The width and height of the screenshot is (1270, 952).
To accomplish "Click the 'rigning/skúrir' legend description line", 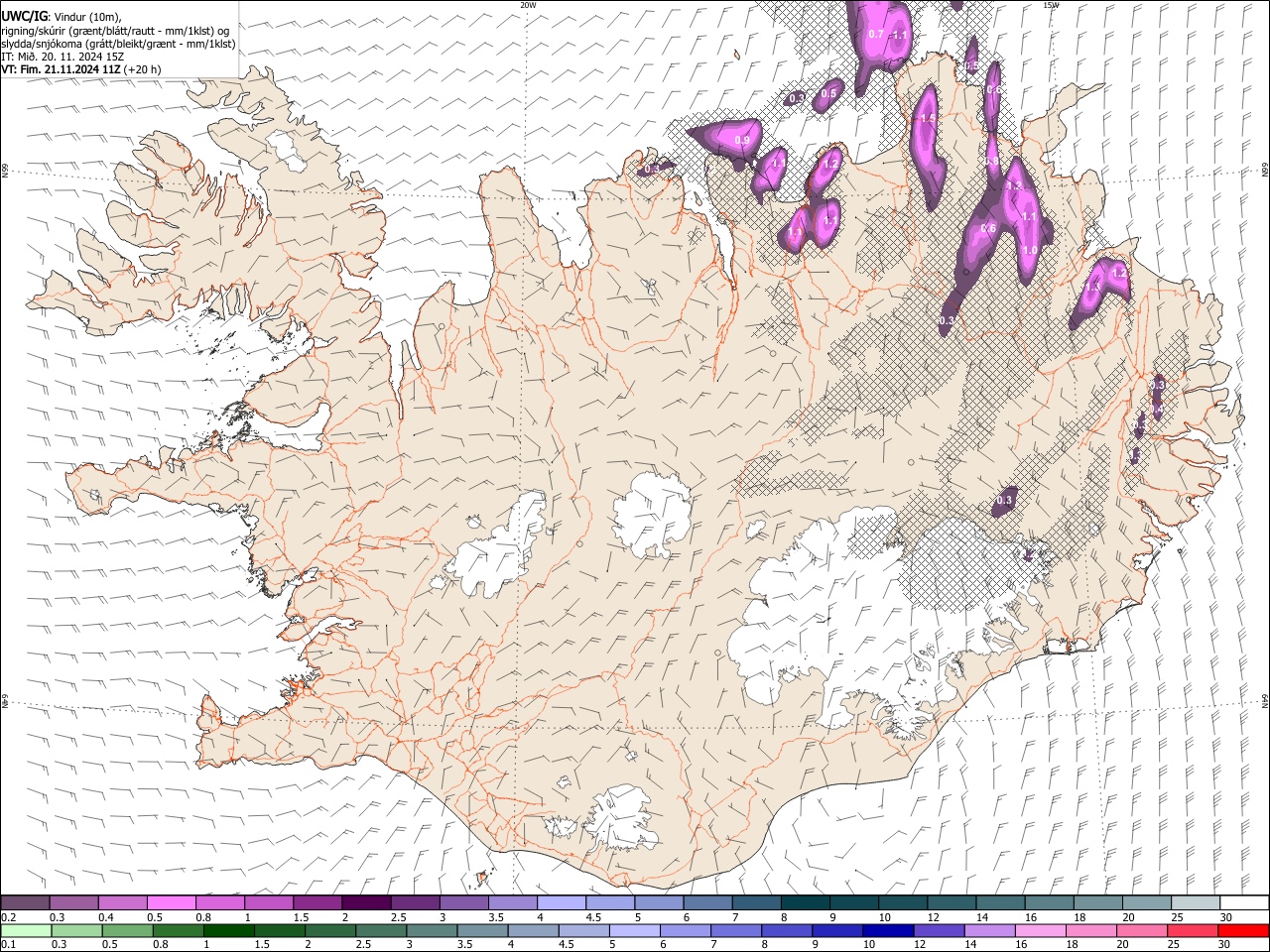I will point(115,31).
